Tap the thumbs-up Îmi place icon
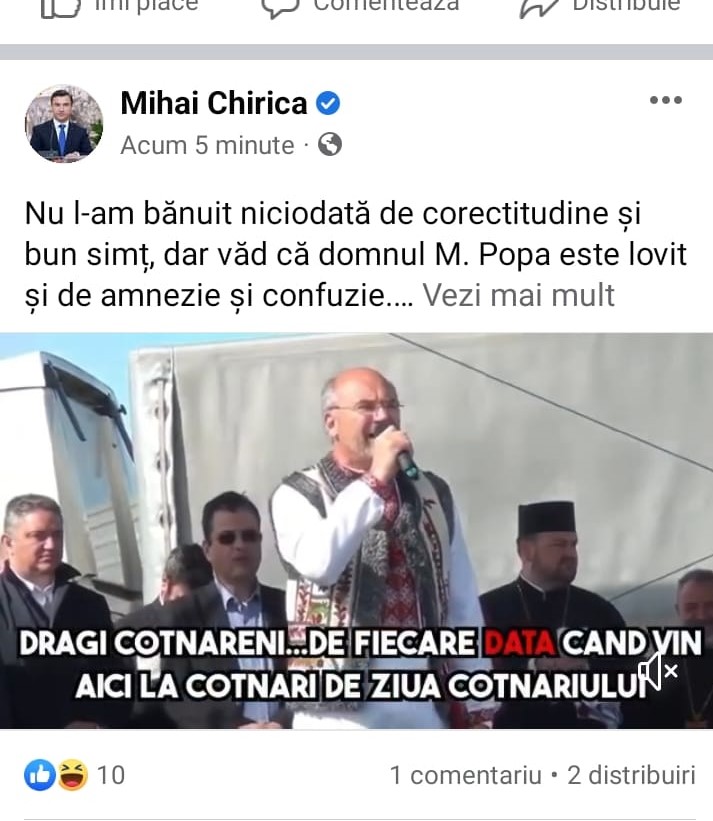 click(61, 7)
